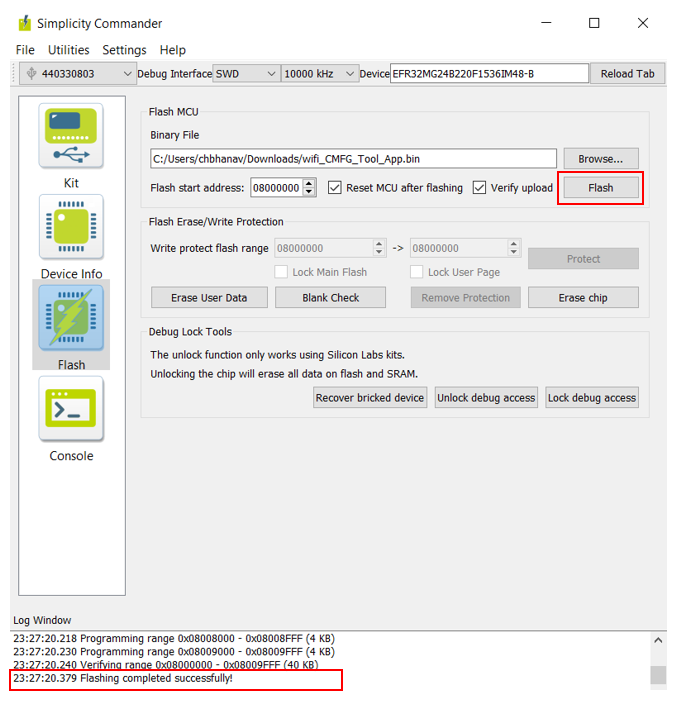Increase write protect range start address
This screenshot has width=682, height=707.
pyautogui.click(x=379, y=244)
